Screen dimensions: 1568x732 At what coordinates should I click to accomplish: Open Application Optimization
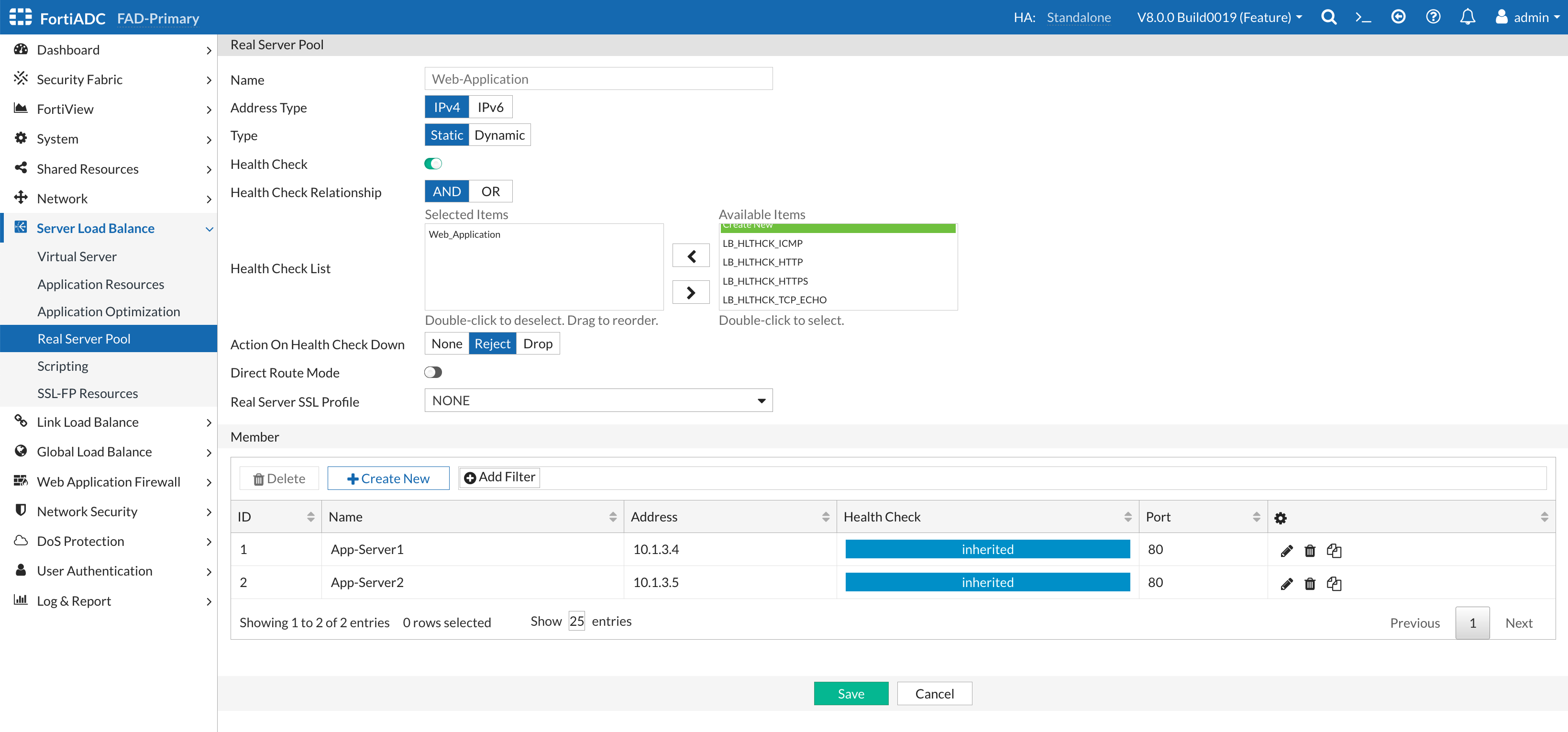pos(109,311)
